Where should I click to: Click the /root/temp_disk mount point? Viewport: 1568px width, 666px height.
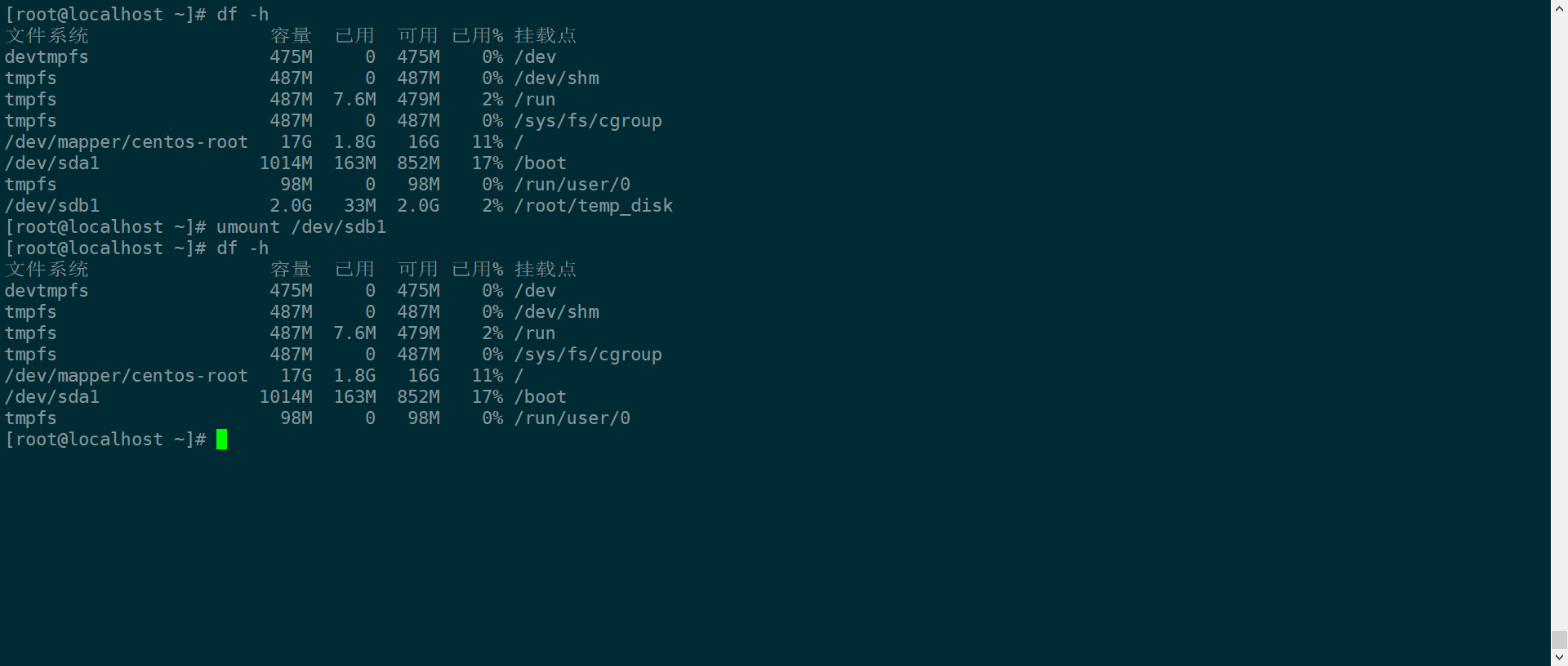tap(594, 206)
